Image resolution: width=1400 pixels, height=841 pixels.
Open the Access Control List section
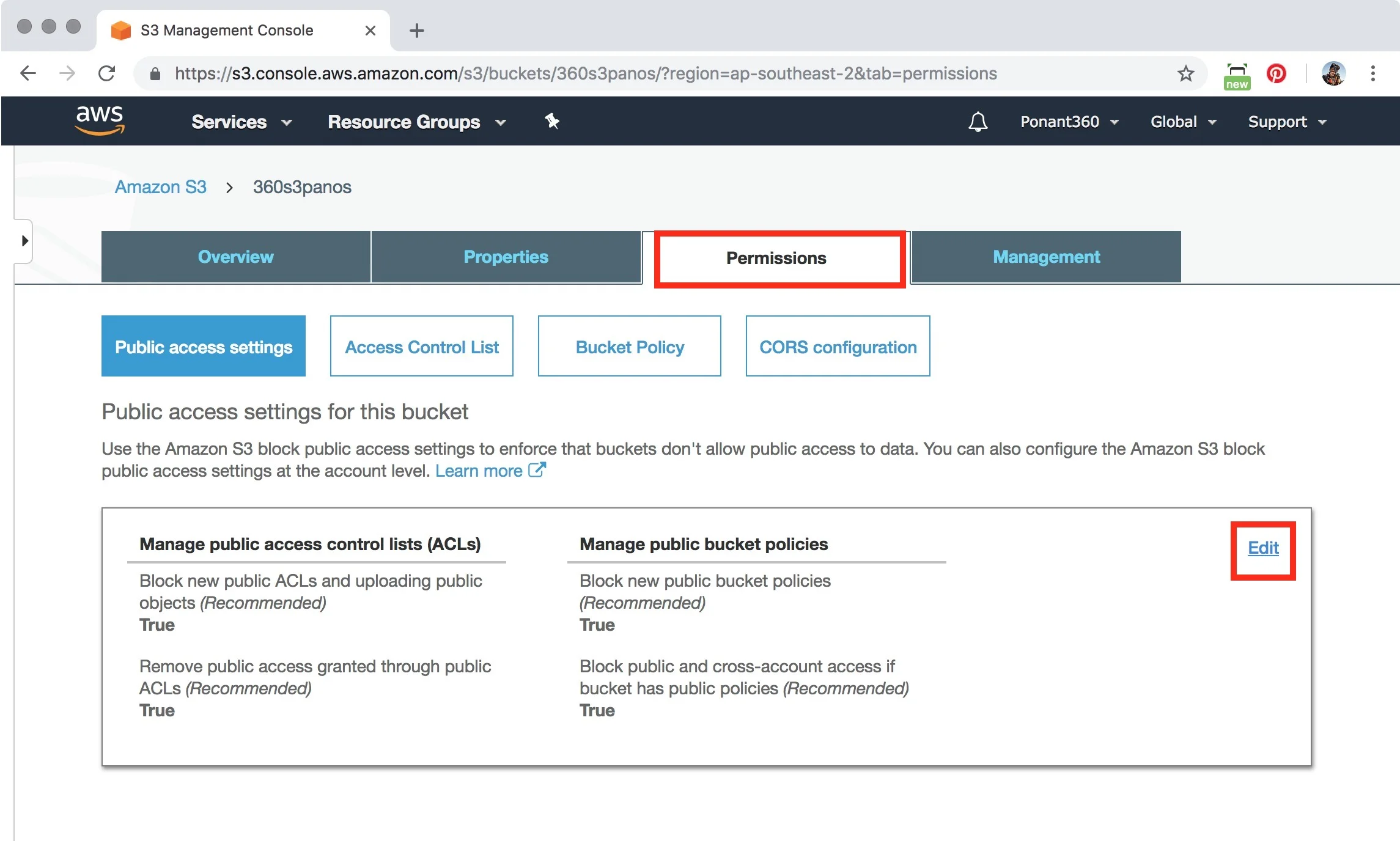click(x=422, y=346)
